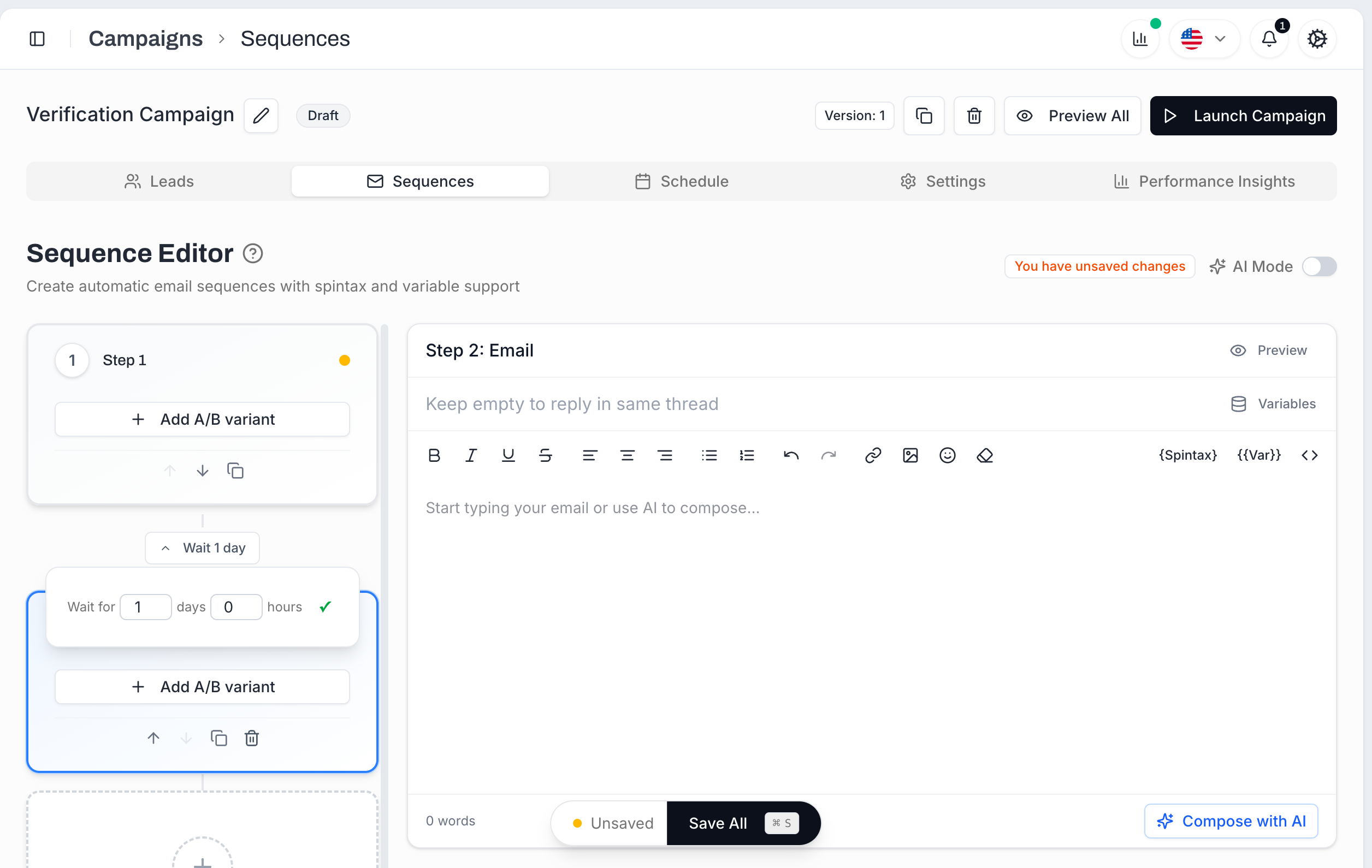Confirm the wait time with the checkmark
The image size is (1372, 868).
tap(326, 607)
